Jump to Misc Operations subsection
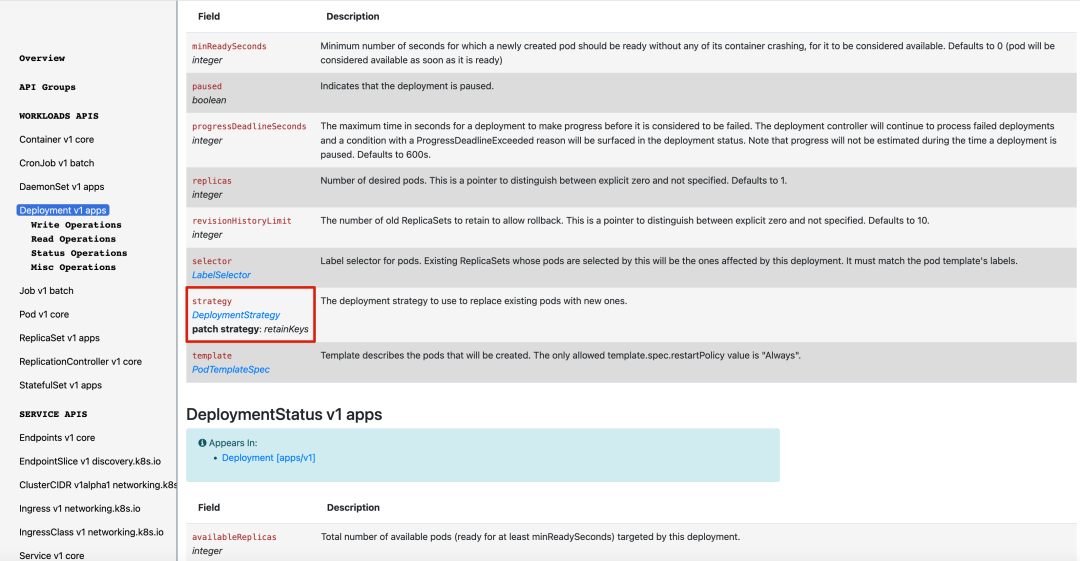This screenshot has height=561, width=1080. pyautogui.click(x=73, y=267)
